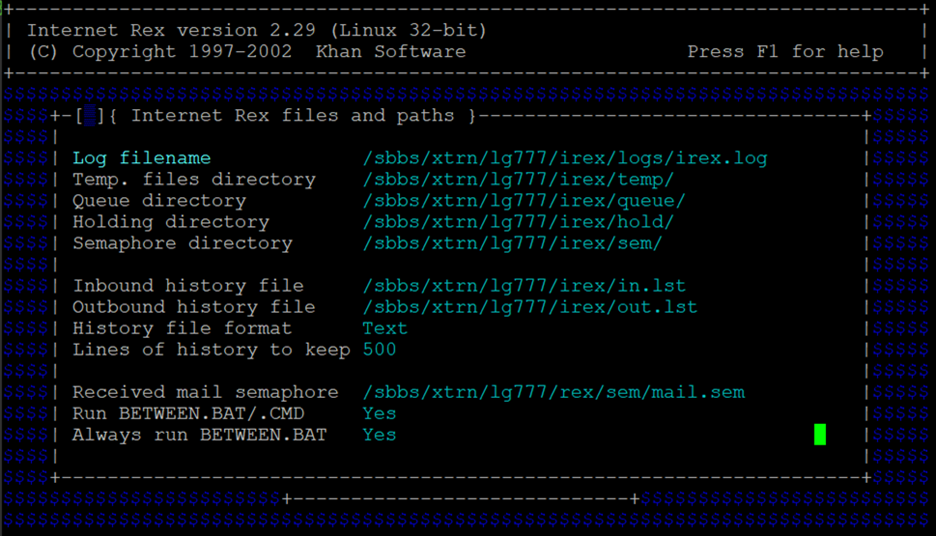Select the Holding directory option
This screenshot has width=936, height=536.
tap(171, 222)
